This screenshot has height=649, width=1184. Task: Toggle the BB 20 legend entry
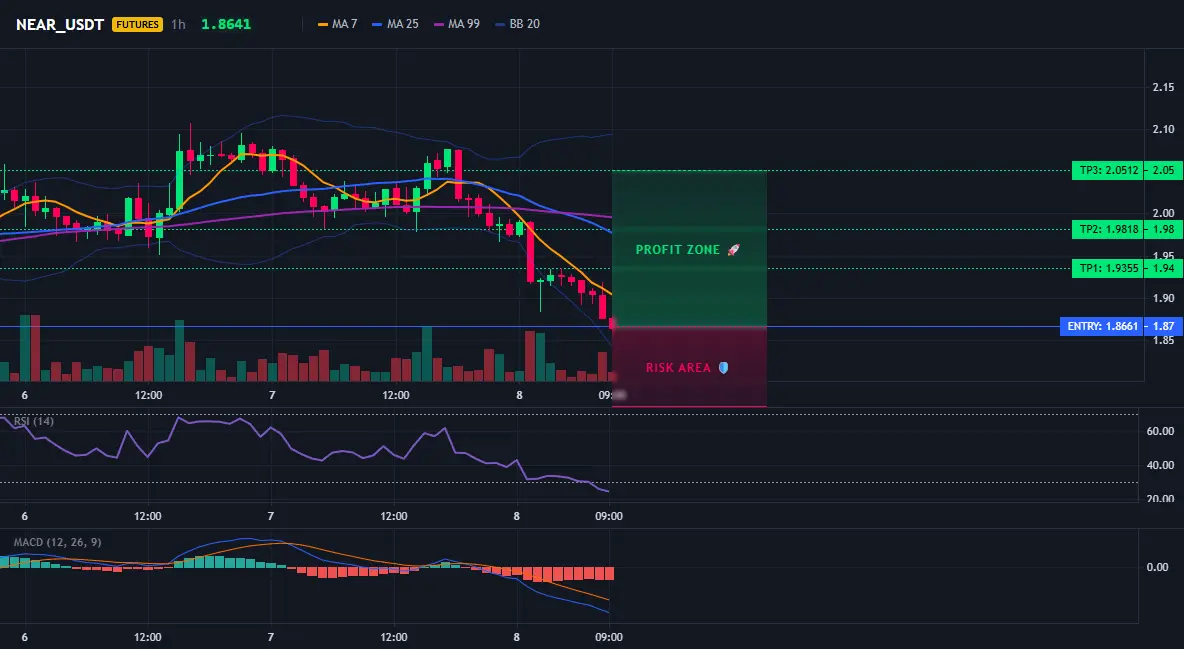click(518, 24)
